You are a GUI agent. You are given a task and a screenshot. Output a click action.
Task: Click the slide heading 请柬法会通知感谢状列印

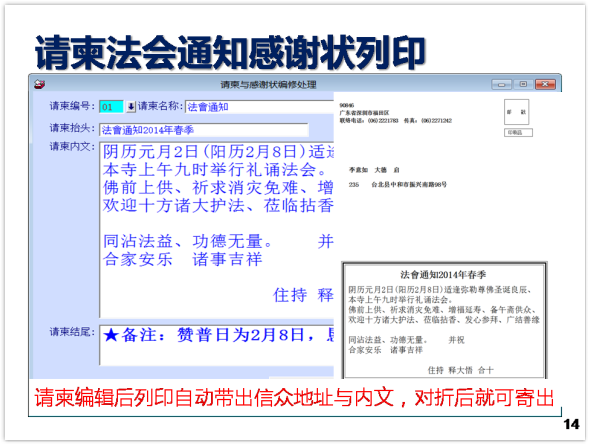pyautogui.click(x=230, y=53)
